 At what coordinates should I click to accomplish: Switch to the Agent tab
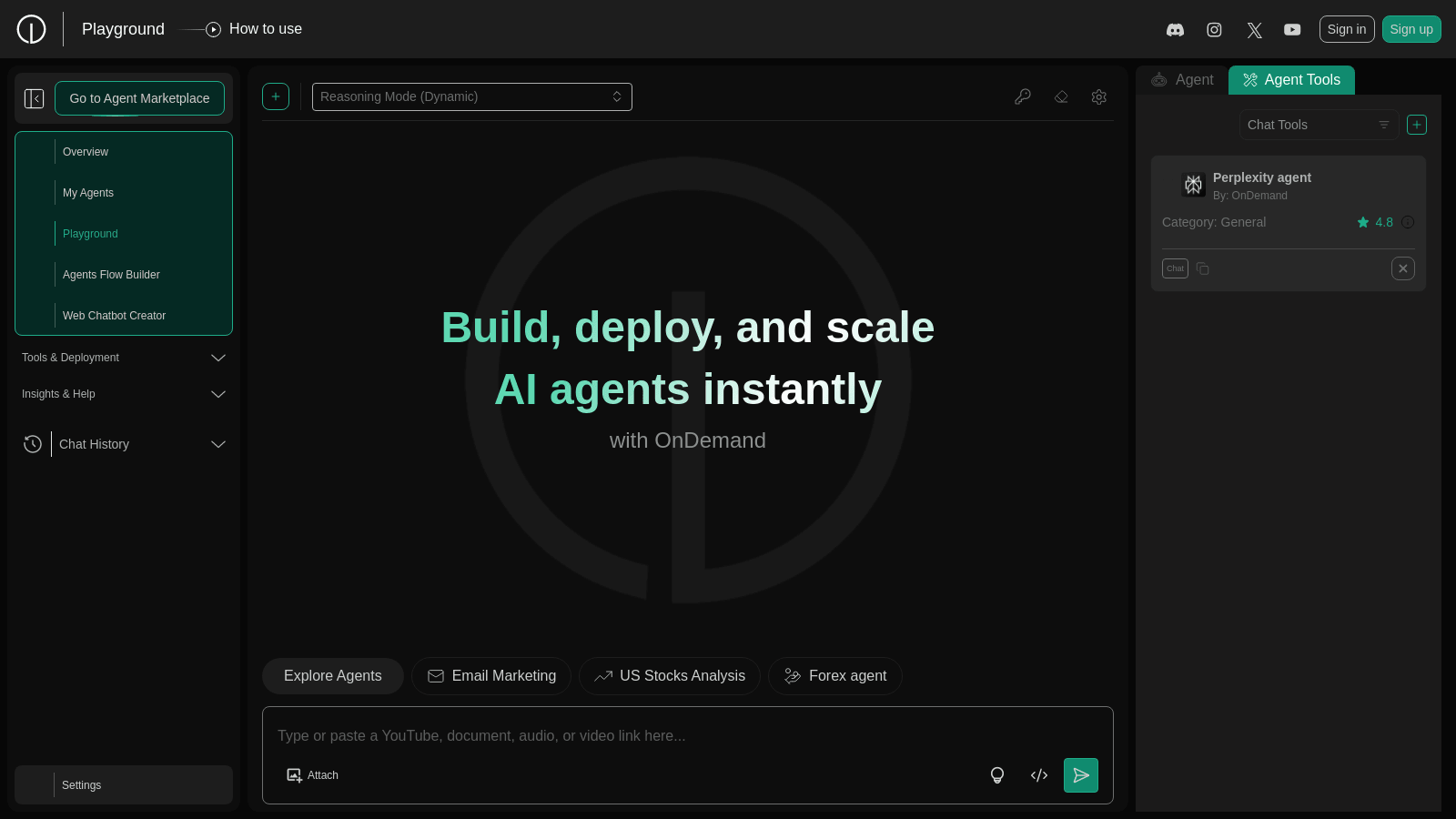[1182, 80]
